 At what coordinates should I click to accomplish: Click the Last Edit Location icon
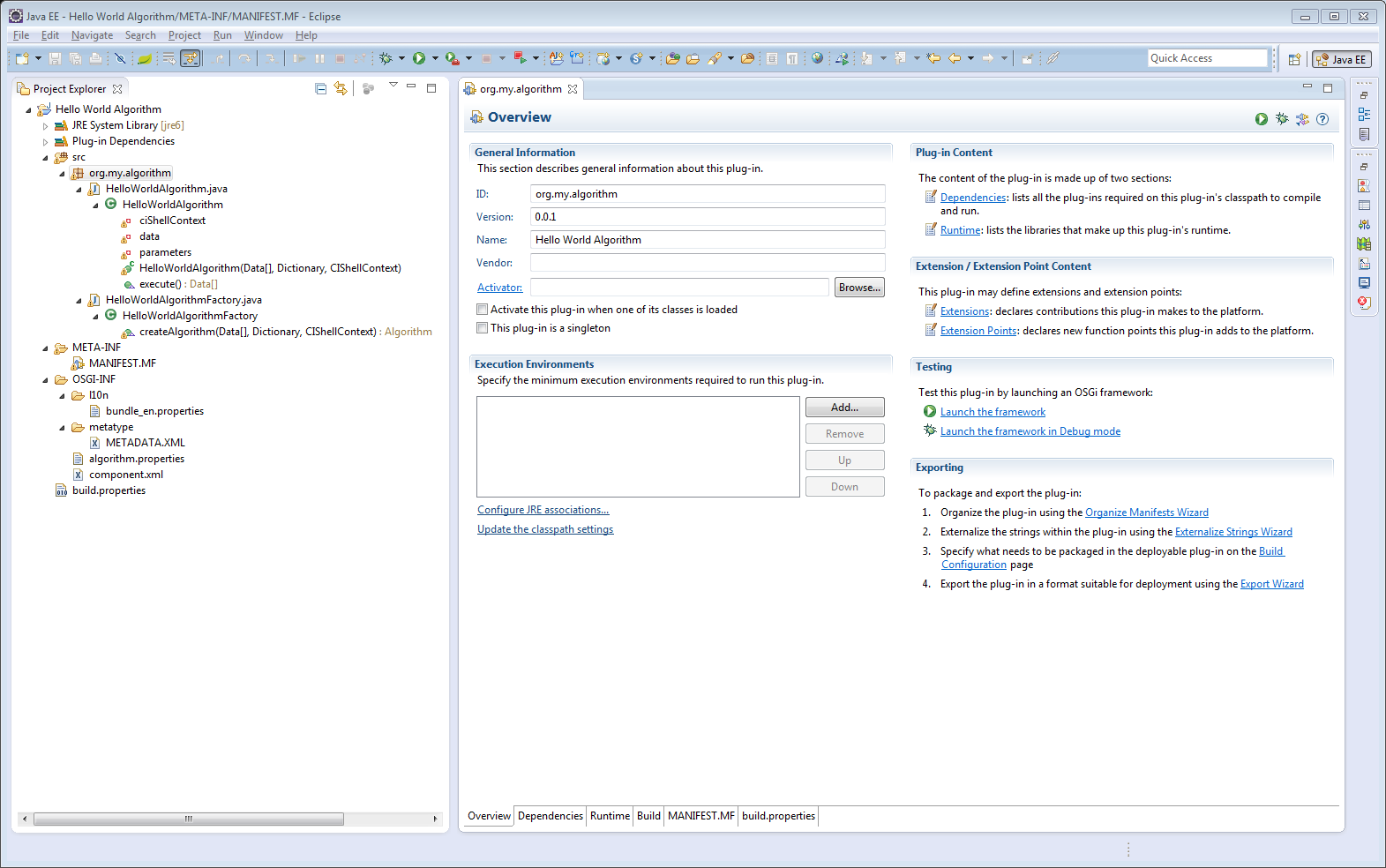pyautogui.click(x=933, y=58)
